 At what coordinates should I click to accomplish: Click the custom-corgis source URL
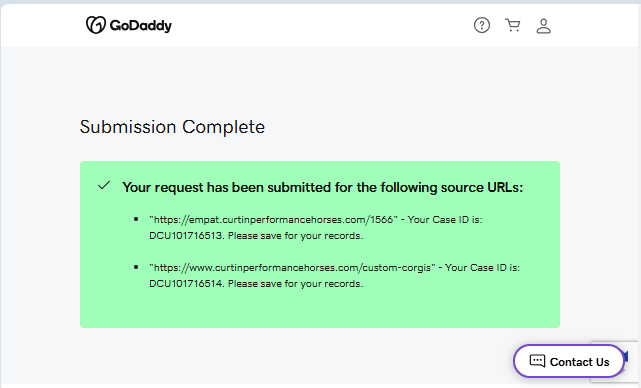pos(292,268)
